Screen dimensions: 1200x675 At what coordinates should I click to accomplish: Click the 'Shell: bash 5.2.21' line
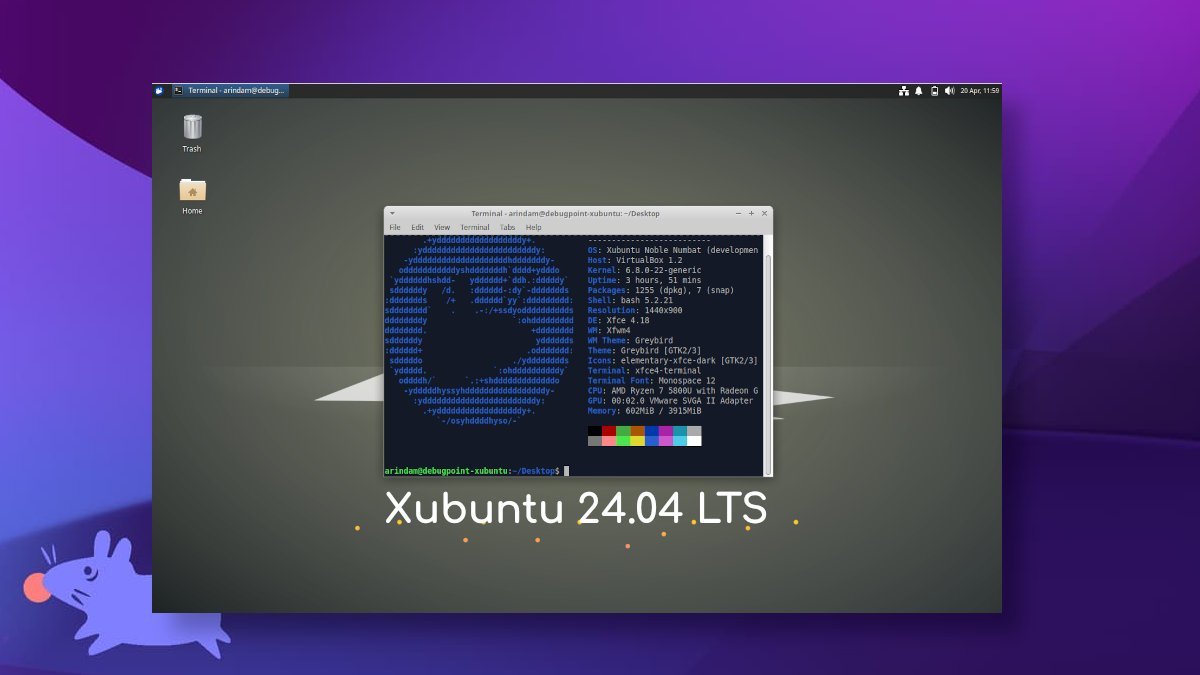tap(630, 300)
